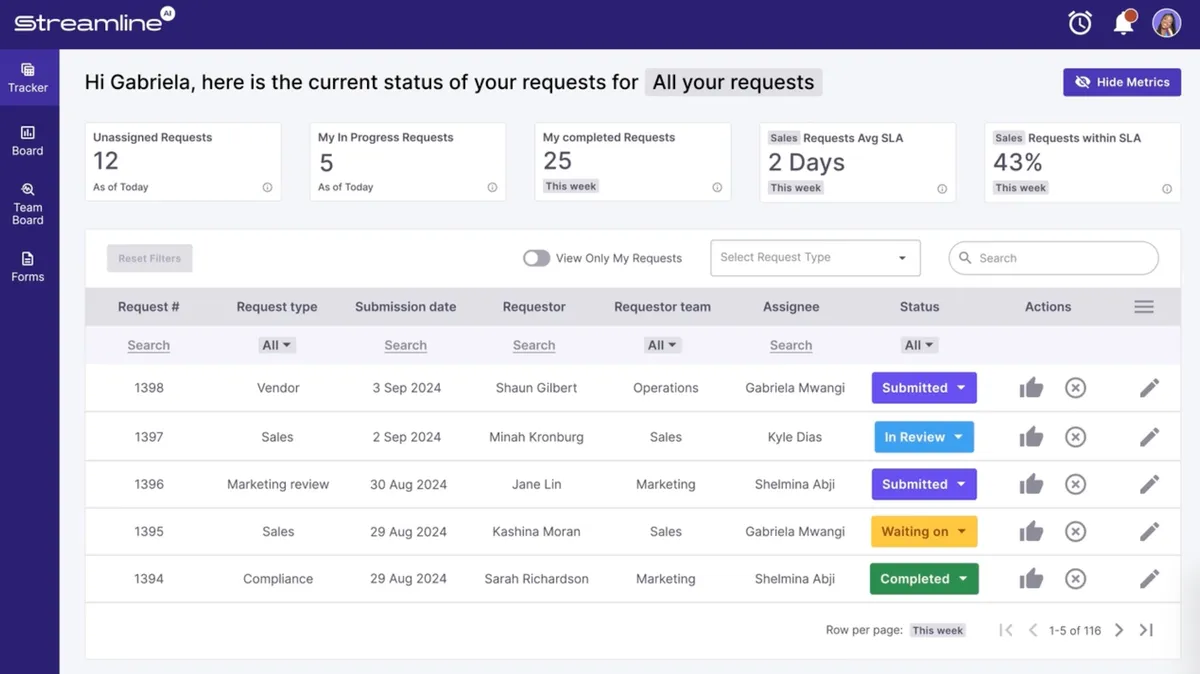The image size is (1200, 674).
Task: Change Submitted status of request 1396
Action: (924, 484)
